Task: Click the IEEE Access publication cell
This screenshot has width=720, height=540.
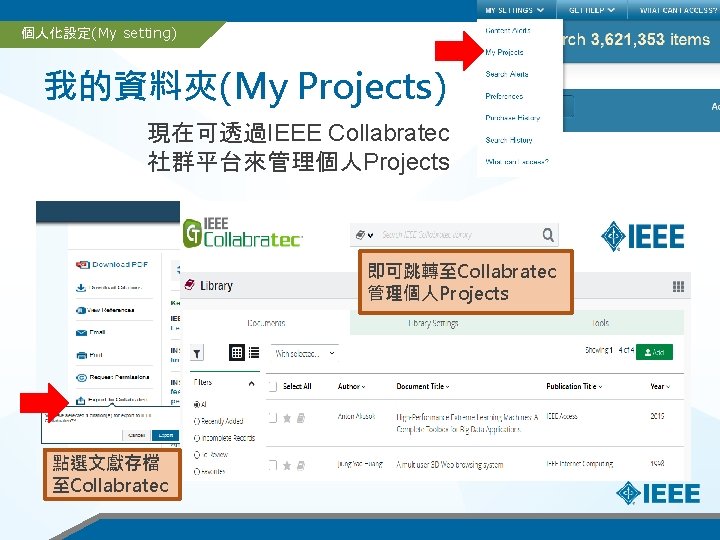Action: [562, 416]
